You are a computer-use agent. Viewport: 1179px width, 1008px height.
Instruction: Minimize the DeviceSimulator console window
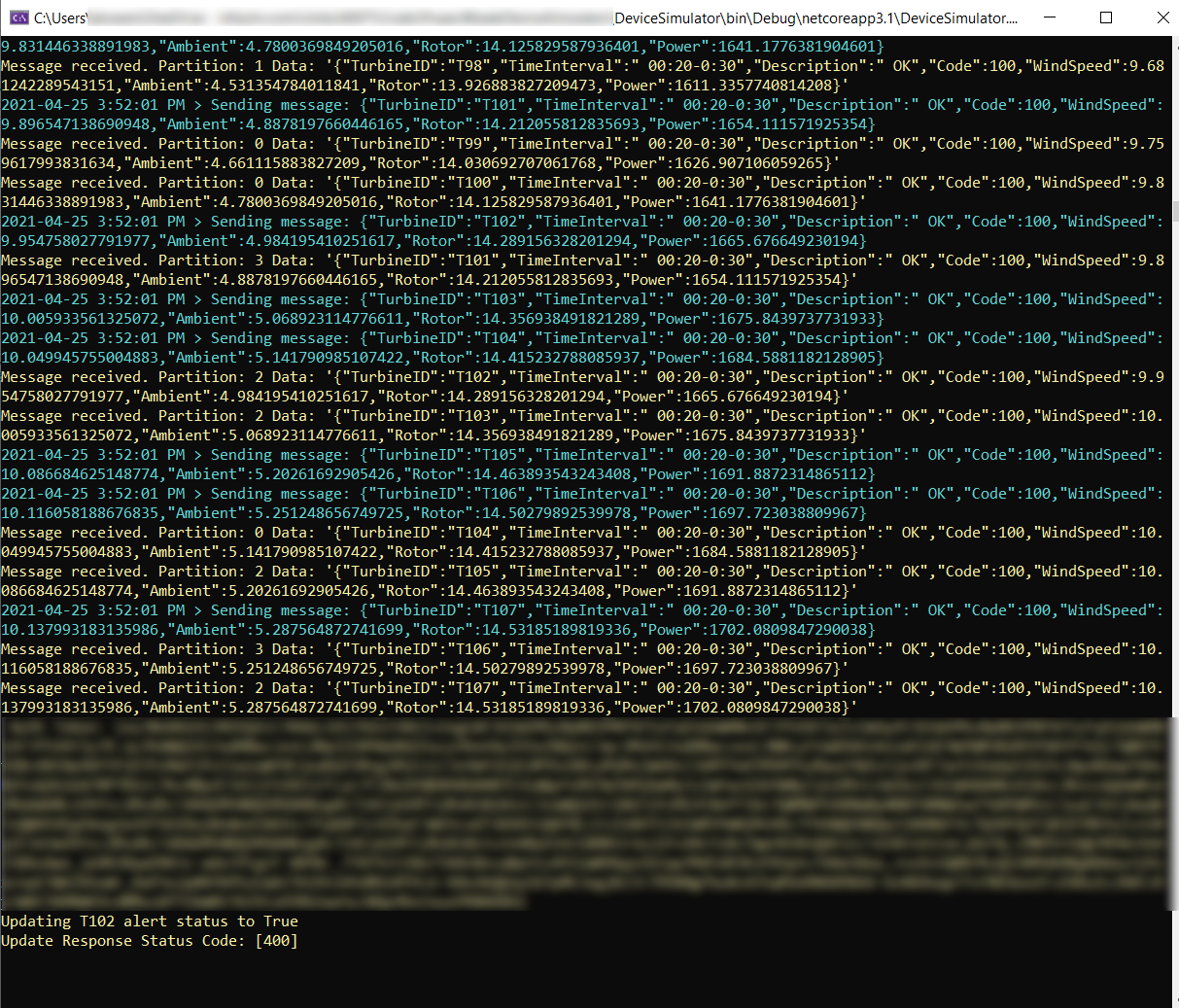click(1049, 17)
